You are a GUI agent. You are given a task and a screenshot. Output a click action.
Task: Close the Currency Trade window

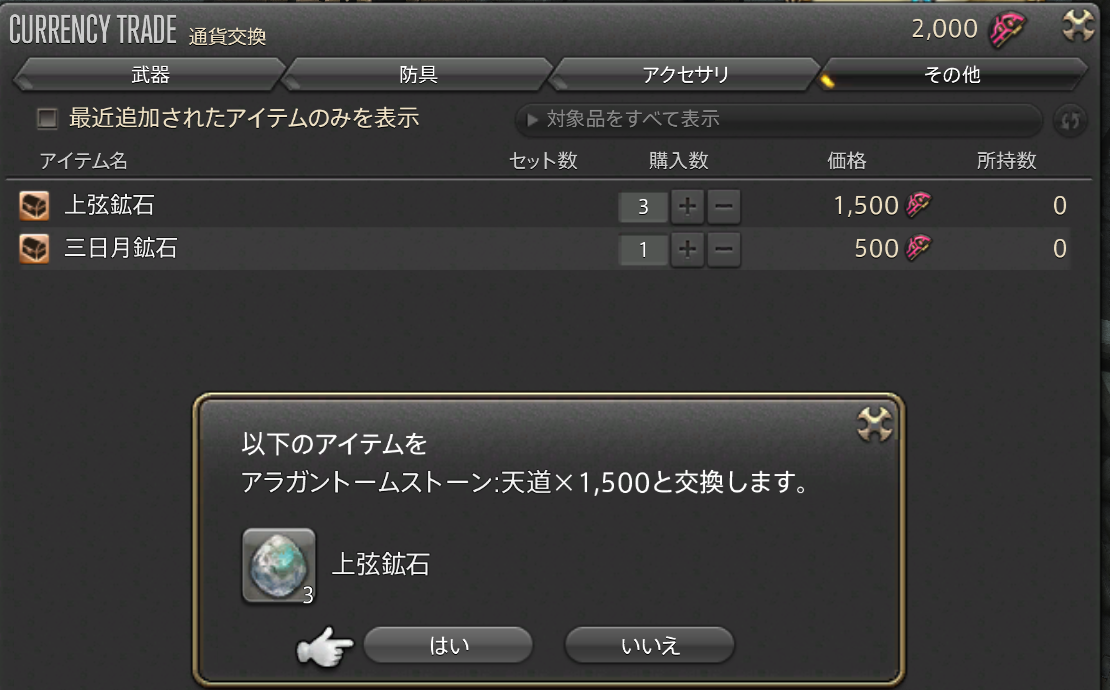point(1078,26)
